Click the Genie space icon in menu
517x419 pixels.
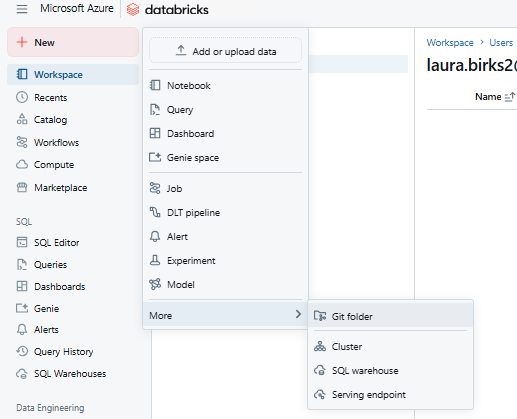click(155, 157)
